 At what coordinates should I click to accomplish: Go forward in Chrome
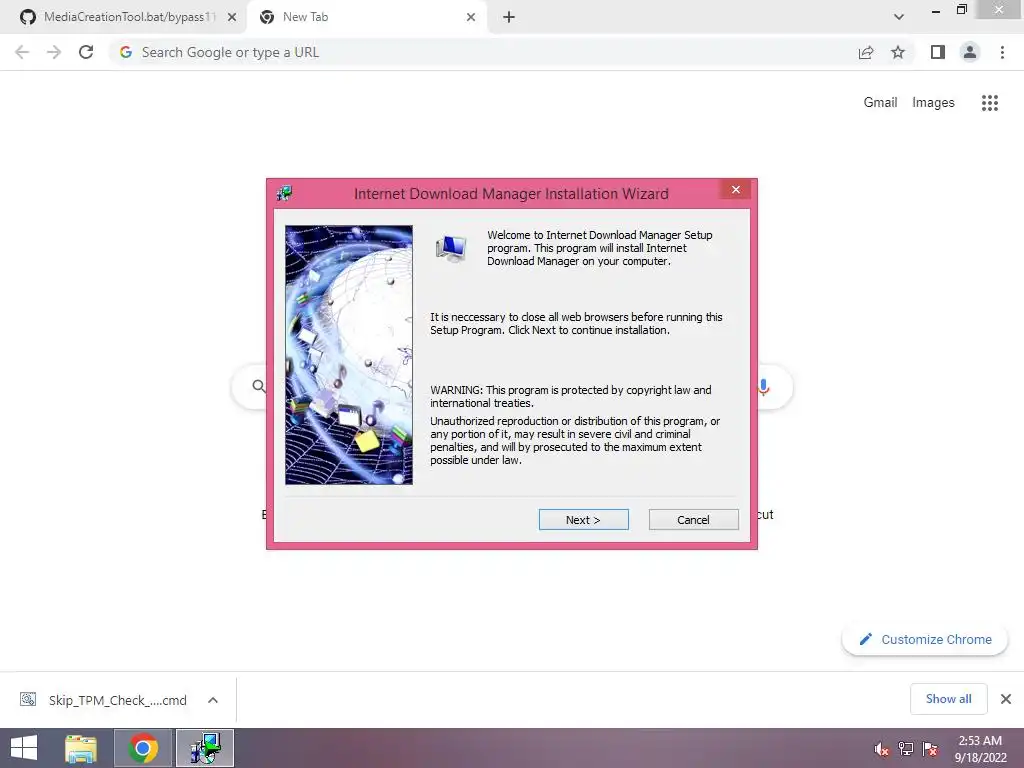(54, 52)
